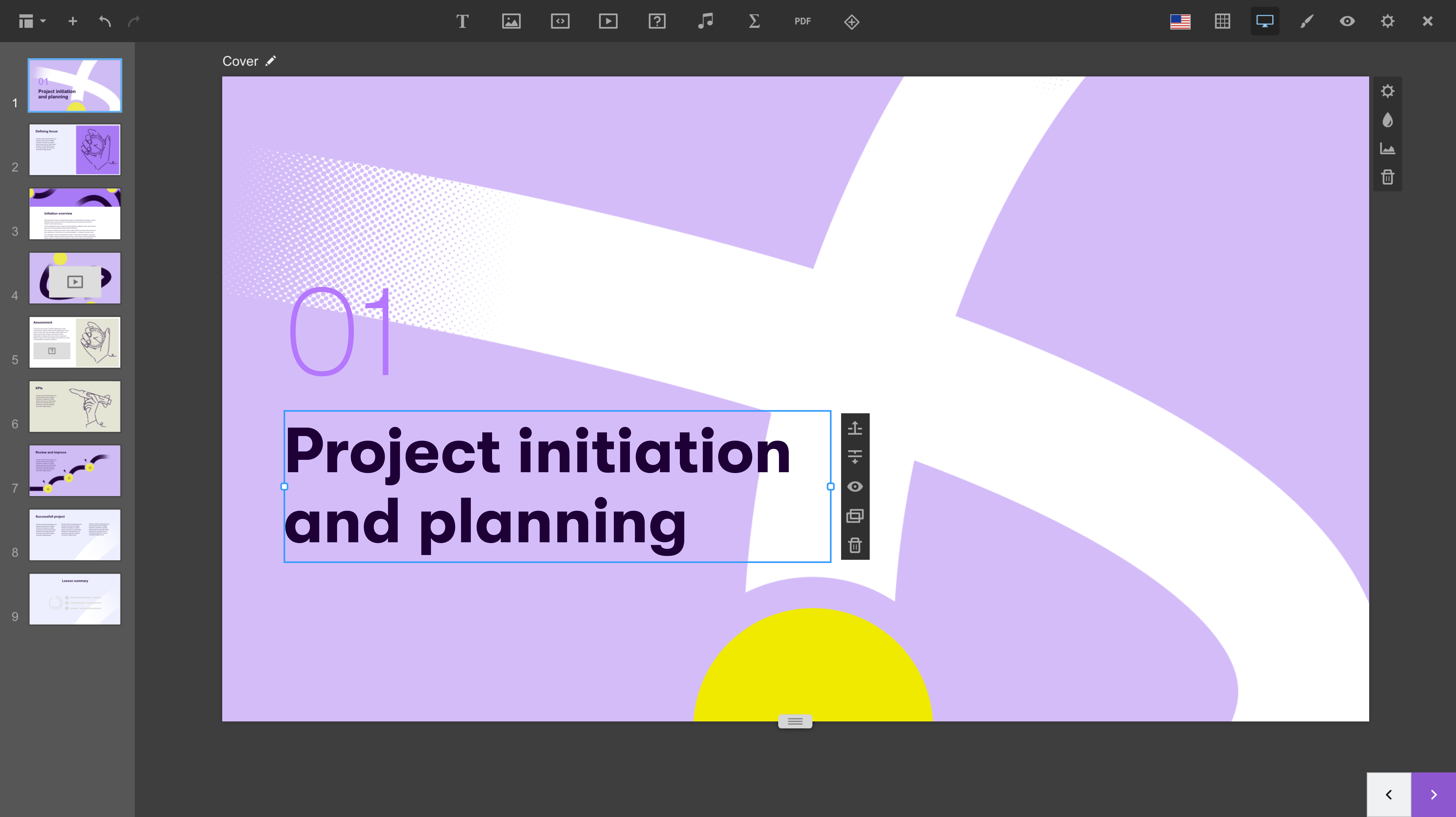Screen dimensions: 1456x817
Task: Import a PDF file
Action: (803, 21)
